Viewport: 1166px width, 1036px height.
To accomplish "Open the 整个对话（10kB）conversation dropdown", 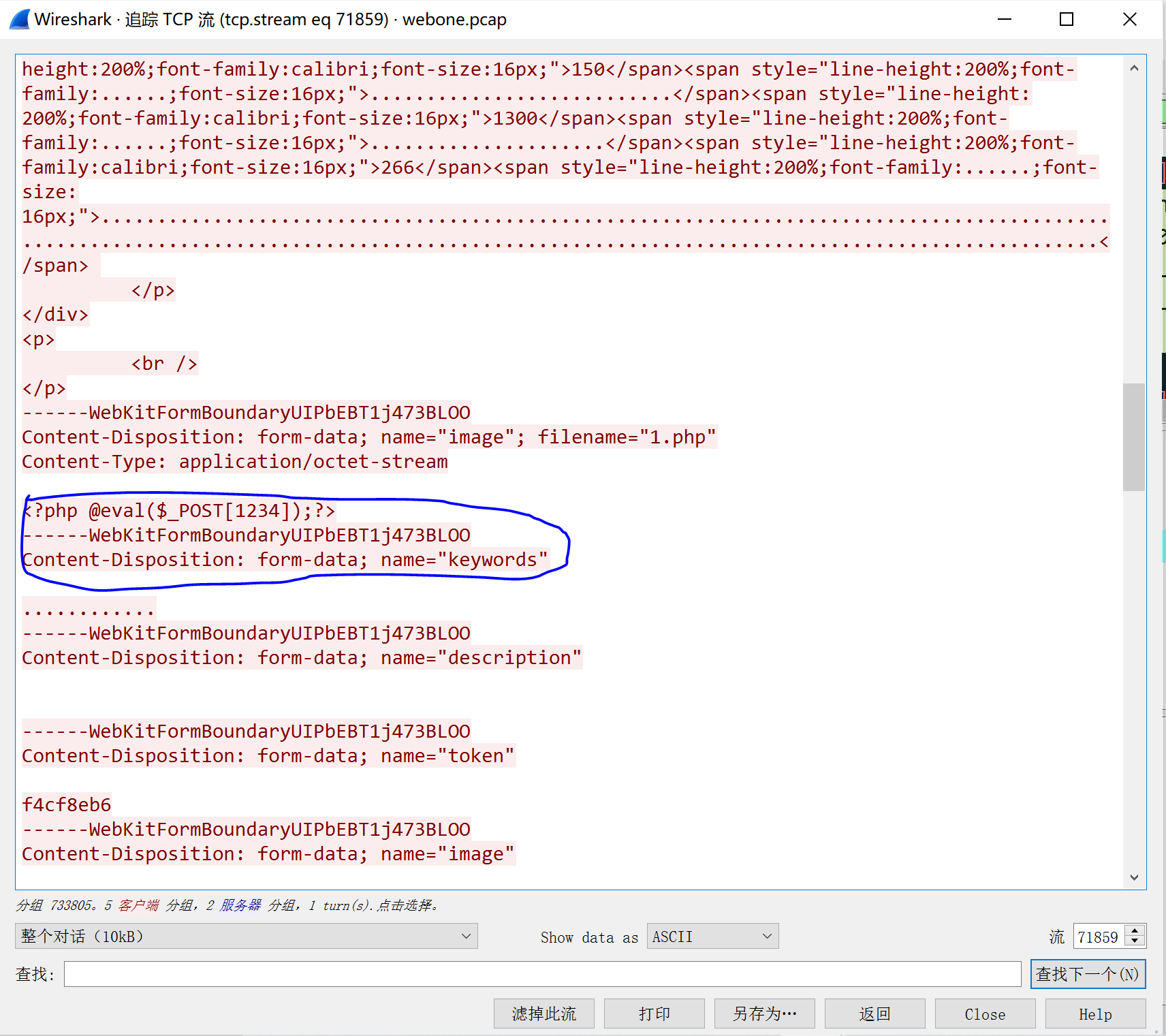I will point(245,936).
